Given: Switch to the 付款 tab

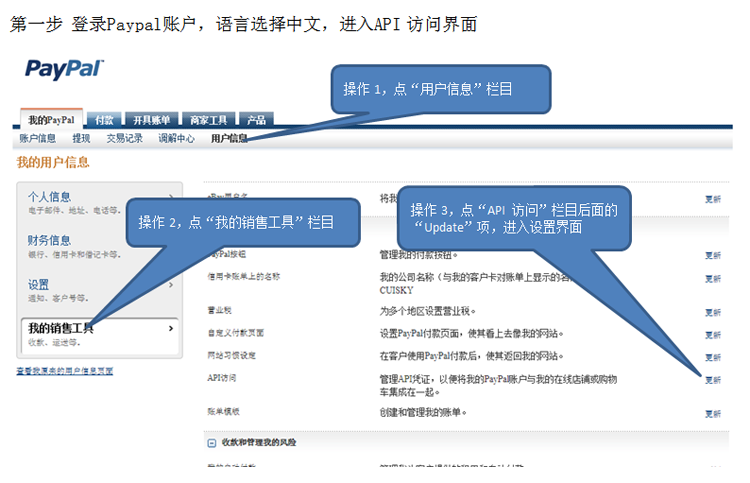Looking at the screenshot, I should click(104, 120).
